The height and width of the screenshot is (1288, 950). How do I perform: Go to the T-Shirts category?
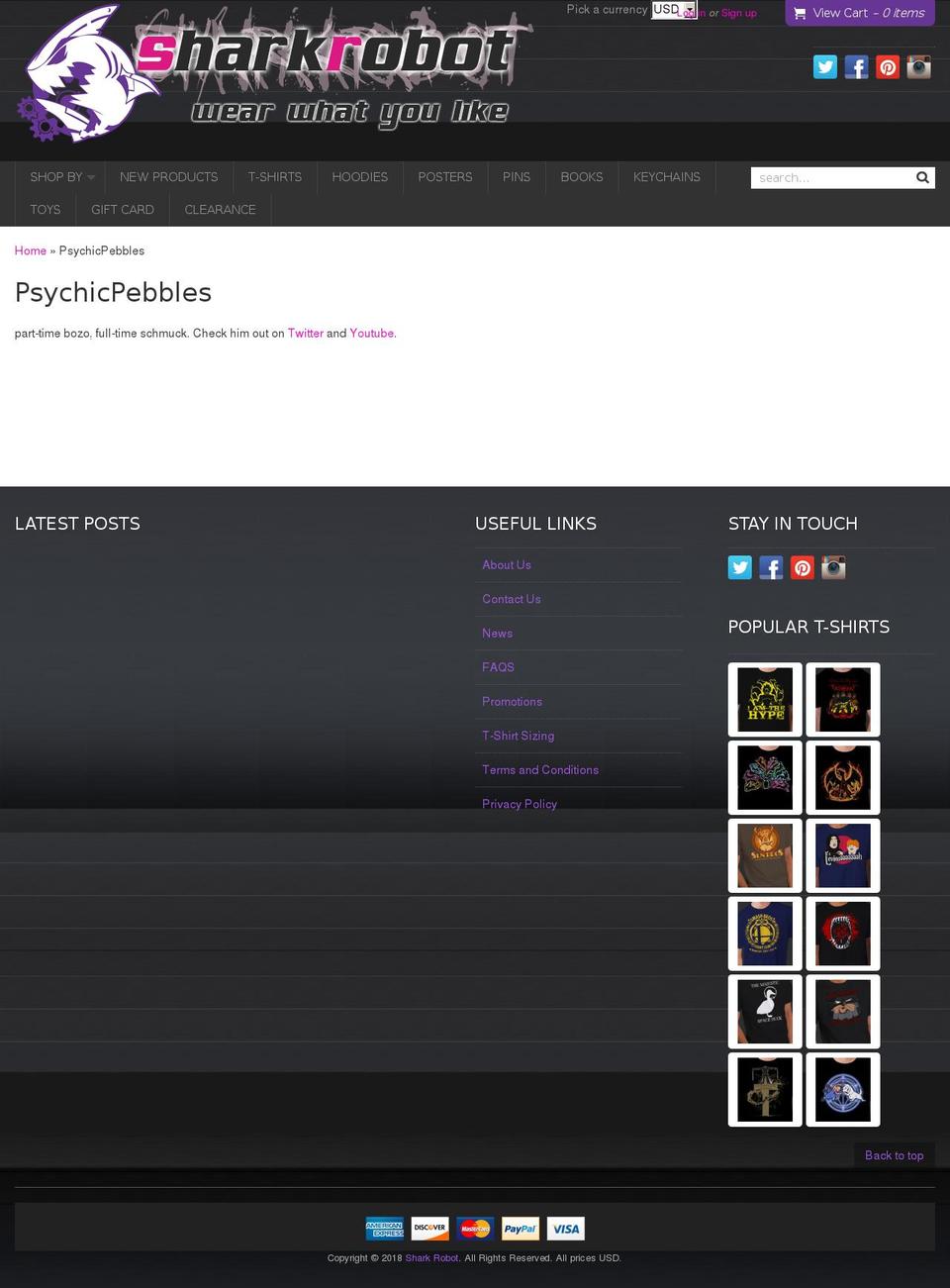275,177
